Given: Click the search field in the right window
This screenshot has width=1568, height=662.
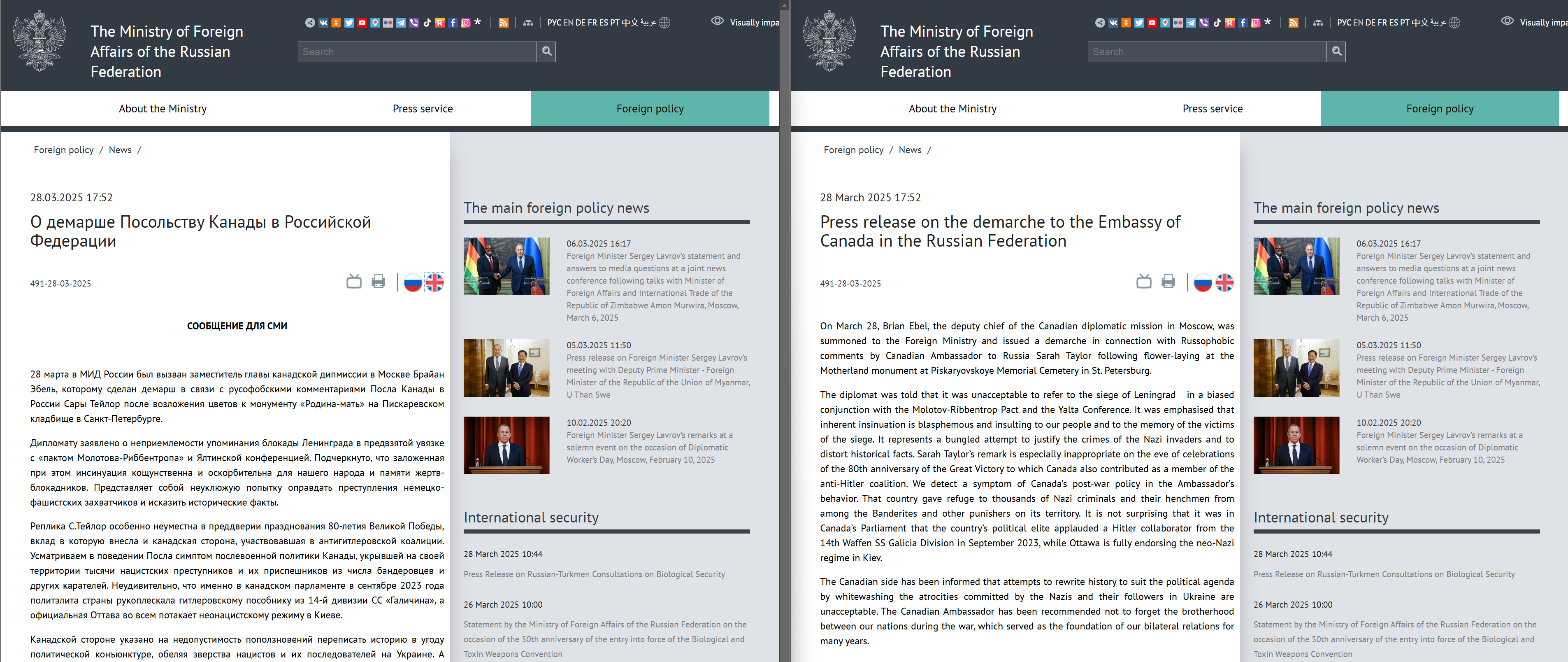Looking at the screenshot, I should [x=1207, y=52].
